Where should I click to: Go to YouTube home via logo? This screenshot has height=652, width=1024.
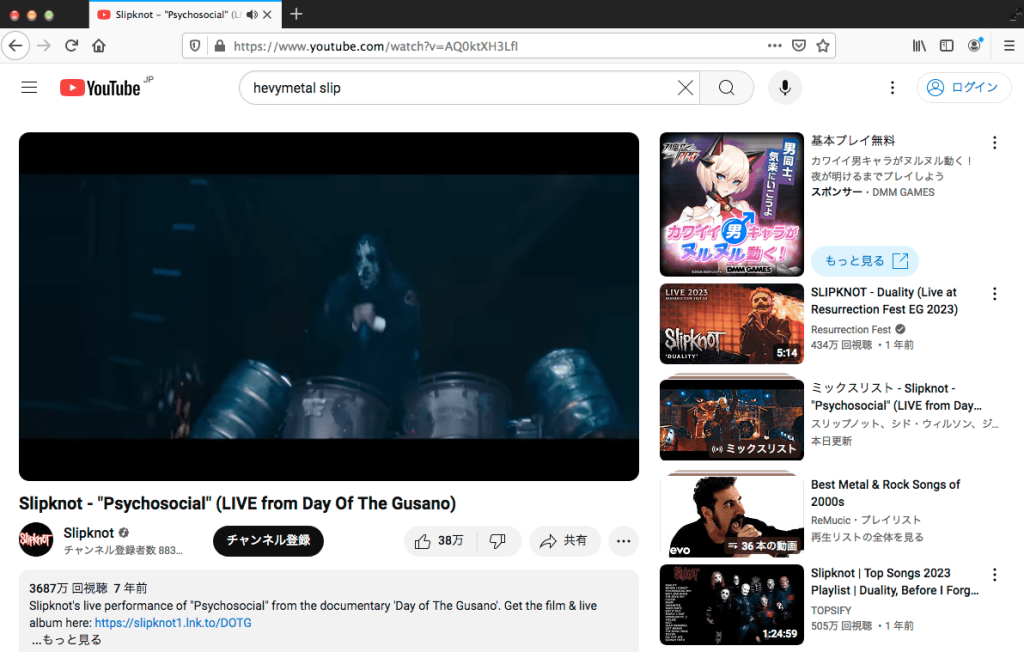(100, 88)
